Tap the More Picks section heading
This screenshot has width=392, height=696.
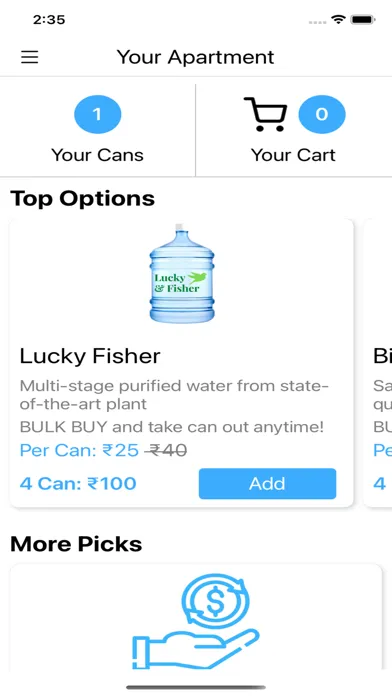click(x=76, y=544)
